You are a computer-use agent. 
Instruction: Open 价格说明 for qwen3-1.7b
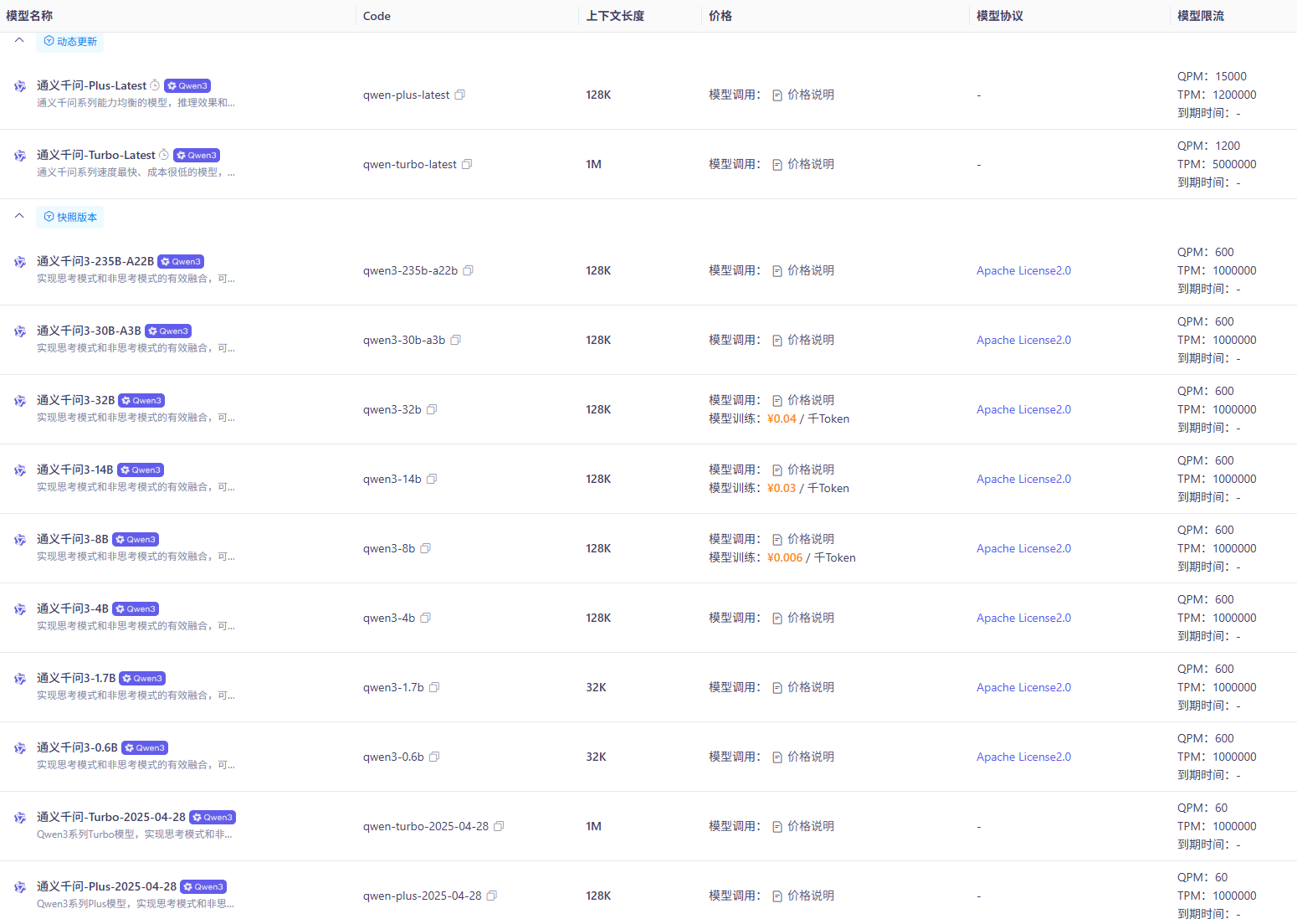pyautogui.click(x=803, y=687)
